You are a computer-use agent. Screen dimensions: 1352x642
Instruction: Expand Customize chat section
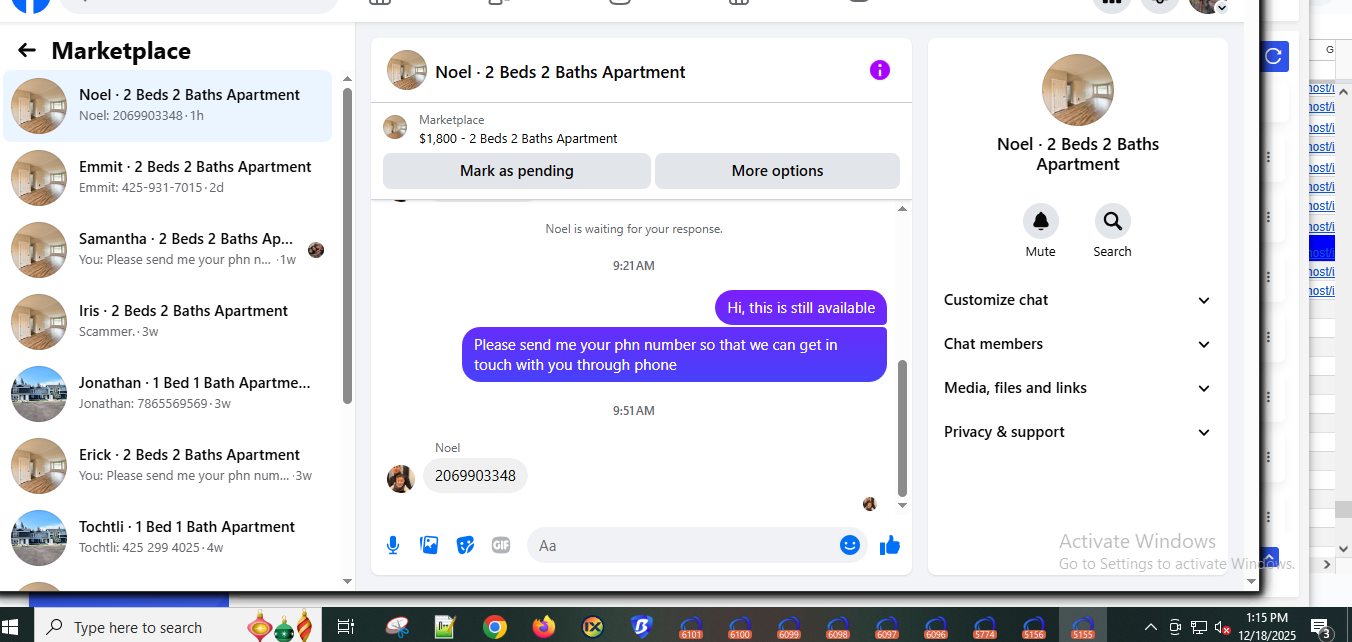point(1078,300)
